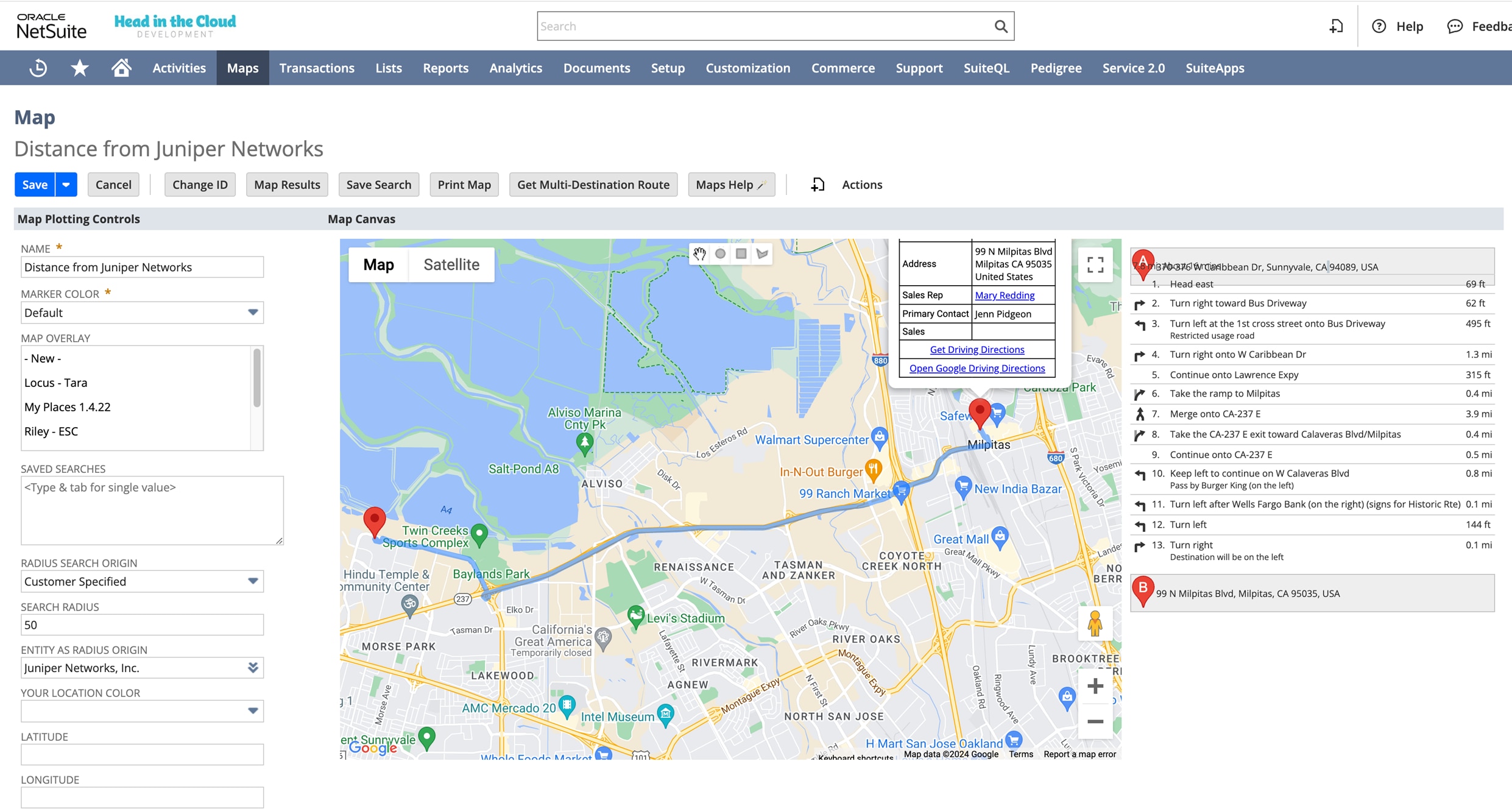This screenshot has width=1512, height=811.
Task: Open the Transactions menu
Action: point(317,68)
